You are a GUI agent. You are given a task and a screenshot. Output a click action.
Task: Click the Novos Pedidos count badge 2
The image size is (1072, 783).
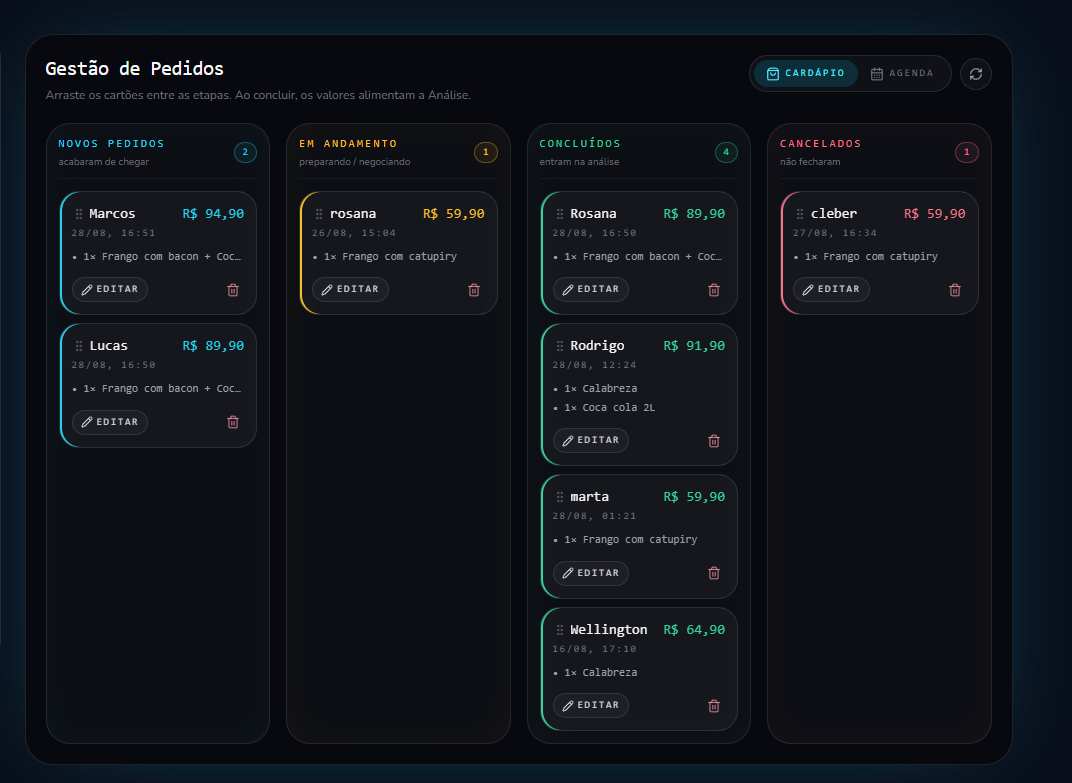(x=245, y=152)
